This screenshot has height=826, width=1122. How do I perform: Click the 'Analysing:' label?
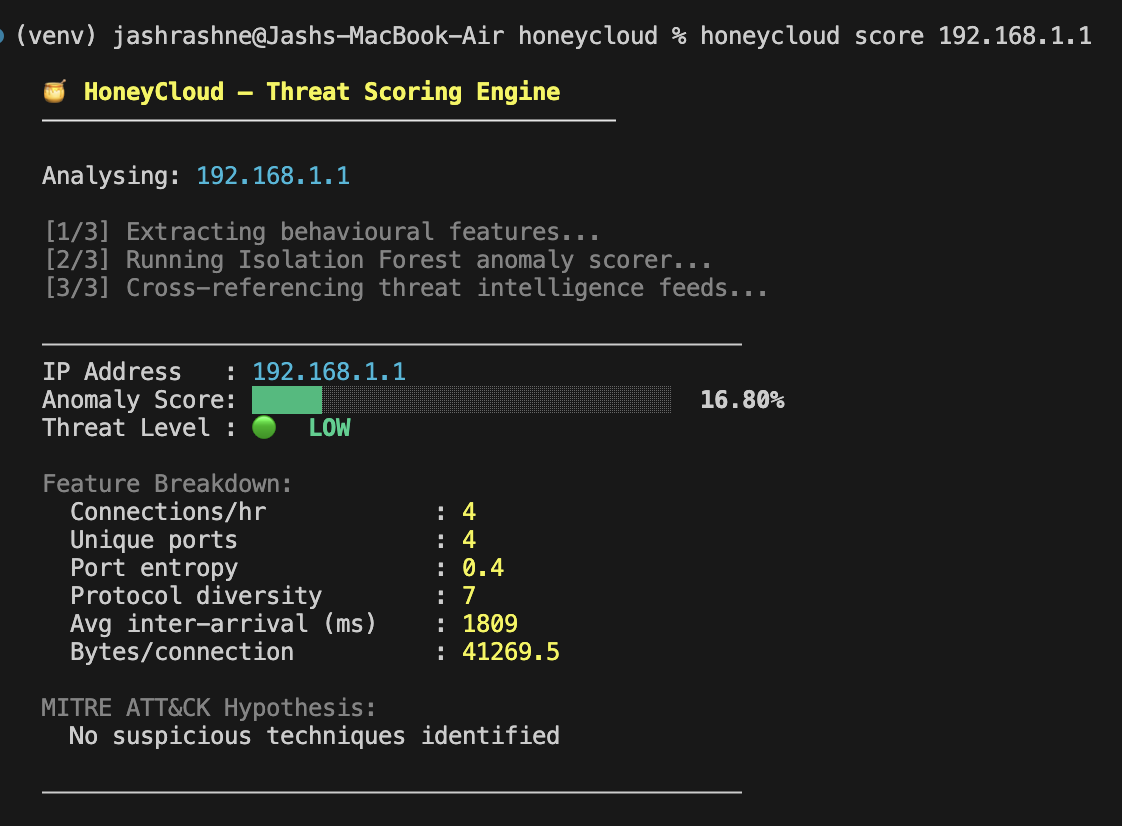coord(112,175)
